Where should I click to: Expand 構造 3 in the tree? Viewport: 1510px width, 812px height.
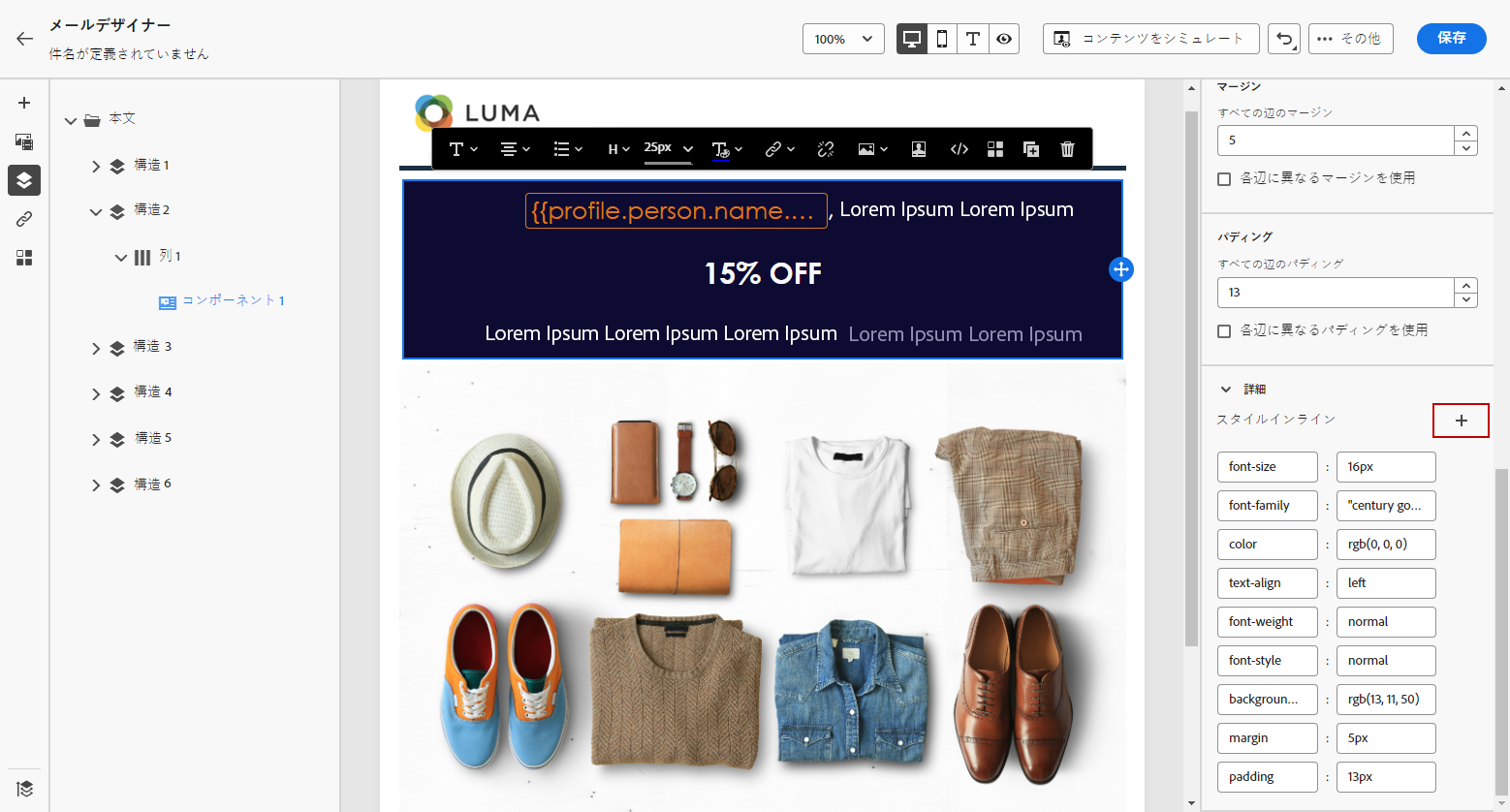point(96,348)
